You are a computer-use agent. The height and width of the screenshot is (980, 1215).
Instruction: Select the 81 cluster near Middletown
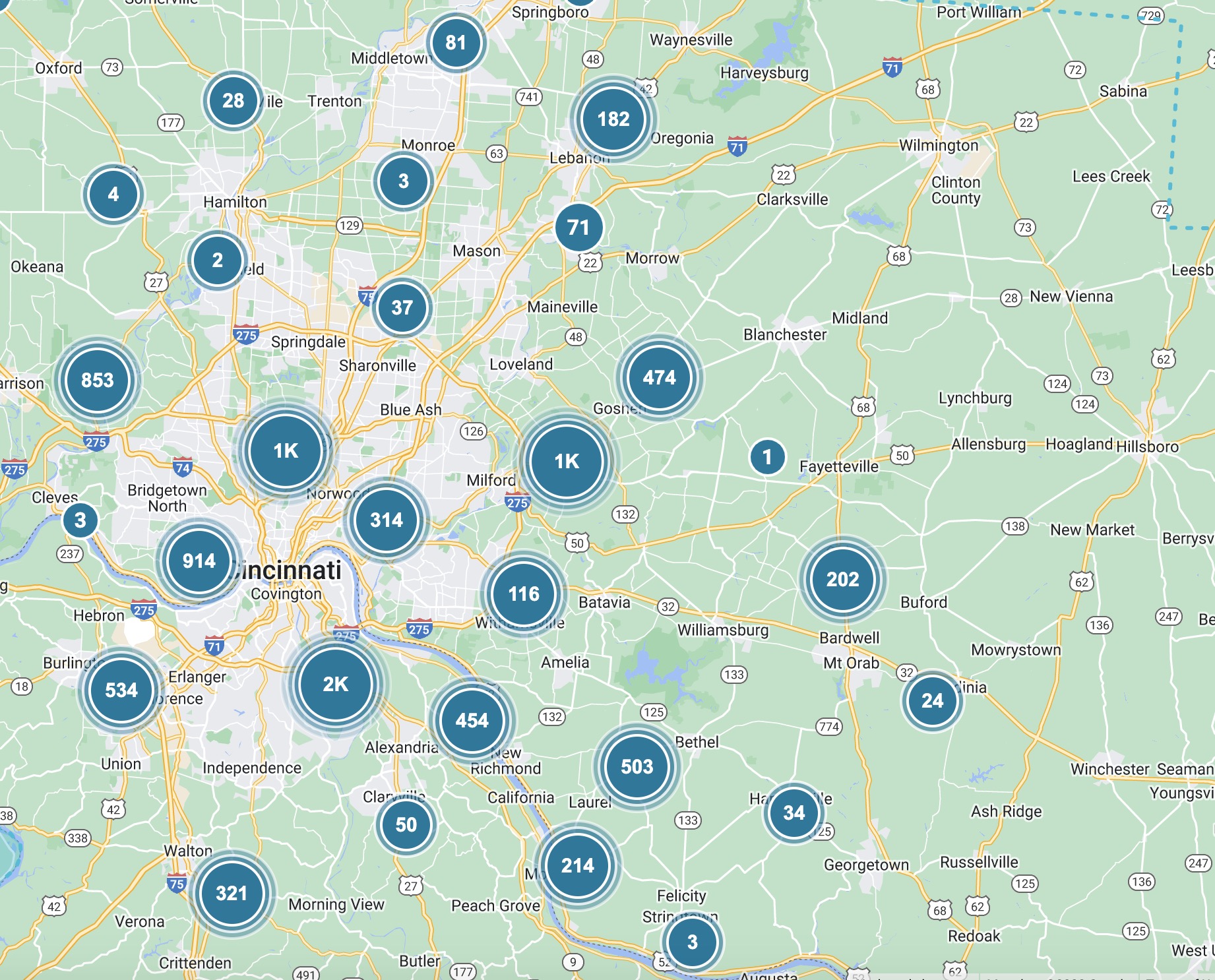tap(456, 43)
